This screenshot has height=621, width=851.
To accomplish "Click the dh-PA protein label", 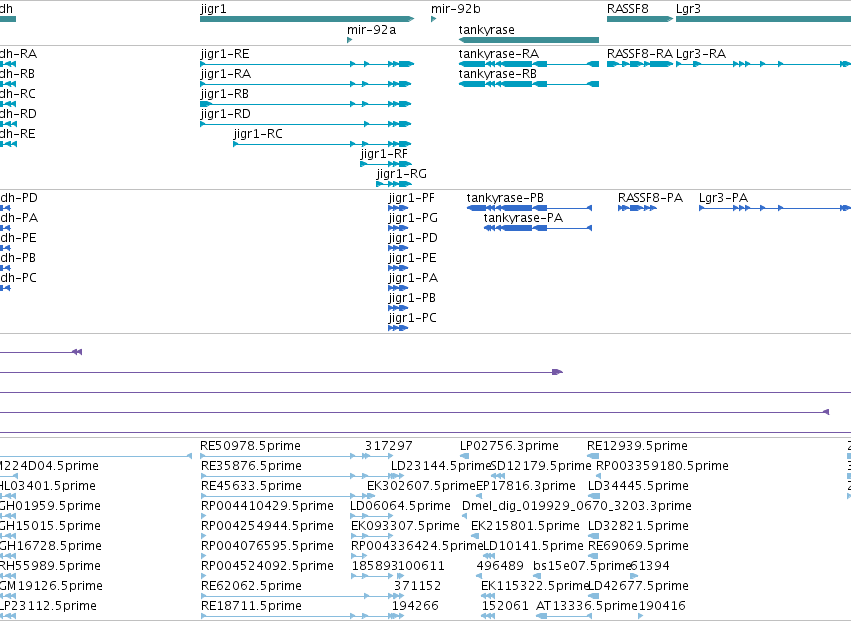I will tap(19, 218).
